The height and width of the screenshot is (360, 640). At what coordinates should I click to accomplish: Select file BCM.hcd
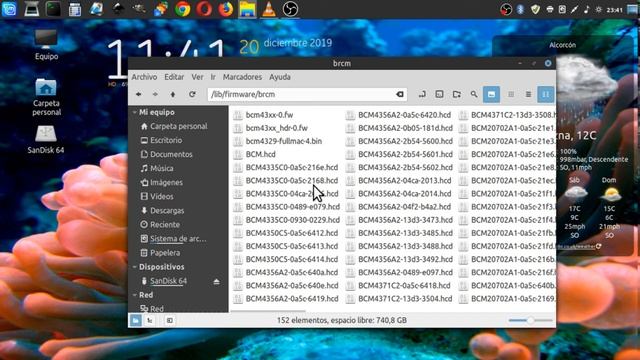(x=260, y=154)
